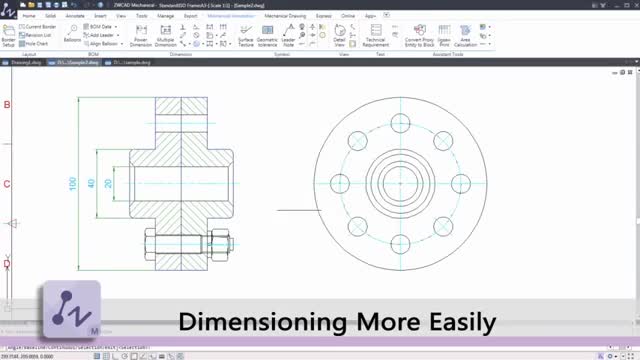Click the ribbon minimize dropdown after App+
This screenshot has height=360, width=640.
click(x=387, y=15)
